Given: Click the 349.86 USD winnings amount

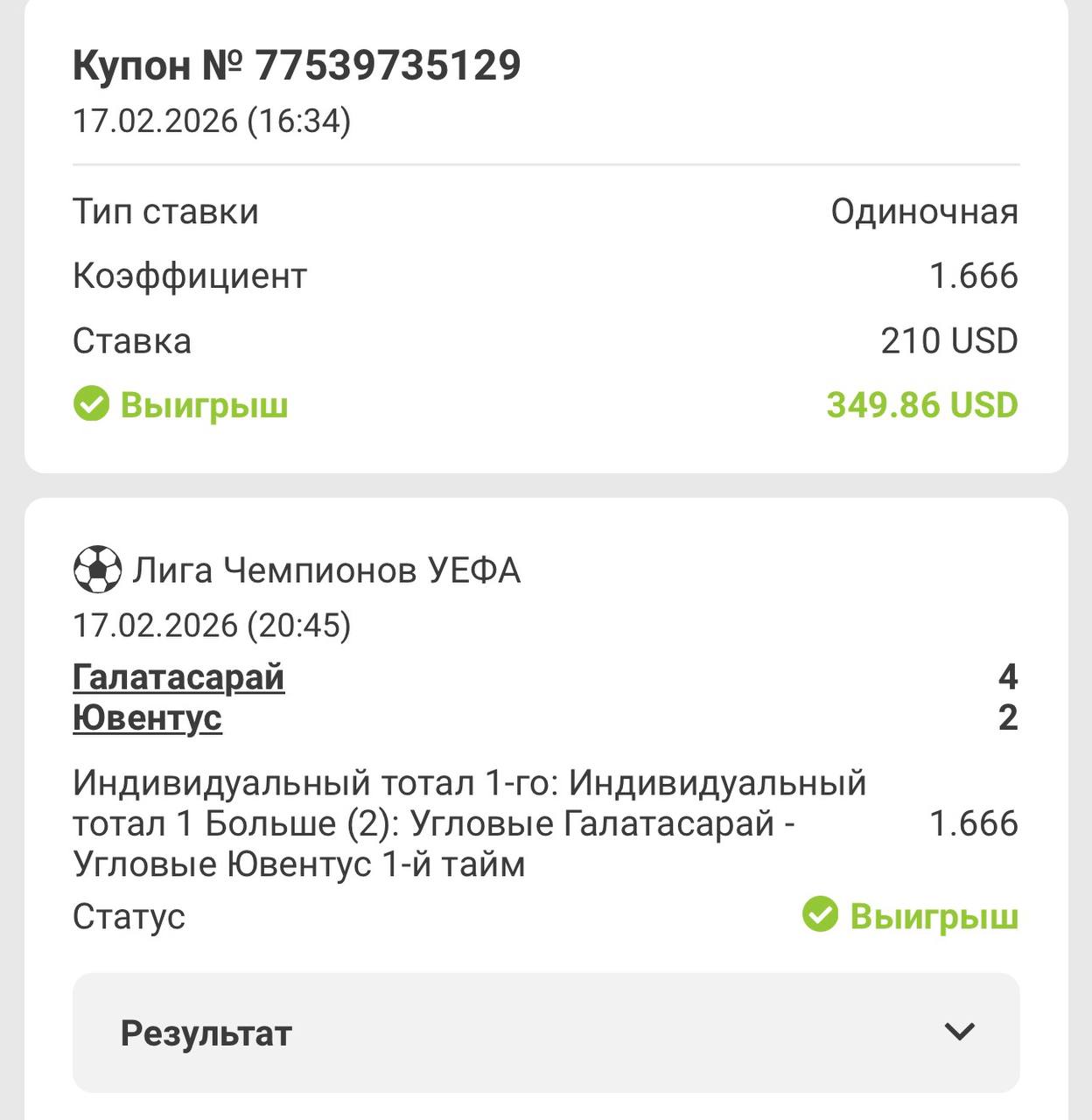Looking at the screenshot, I should 922,405.
